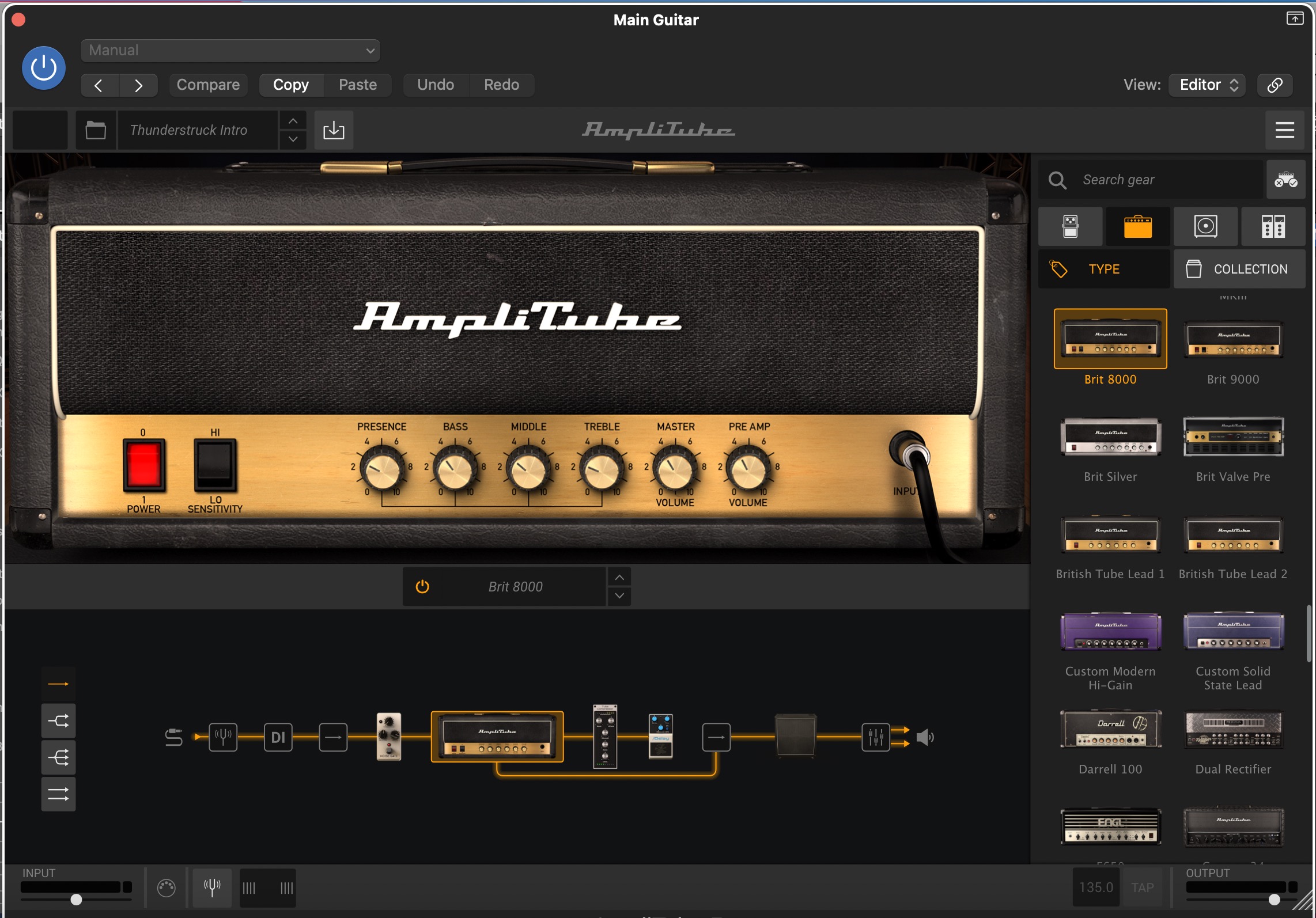Select the Brit Silver amp
This screenshot has height=918, width=1316.
pos(1110,437)
